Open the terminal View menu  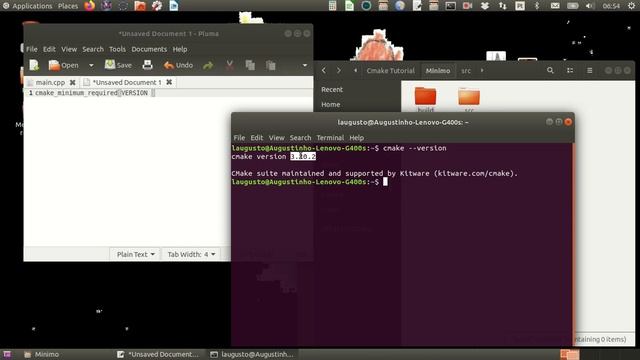coord(276,138)
